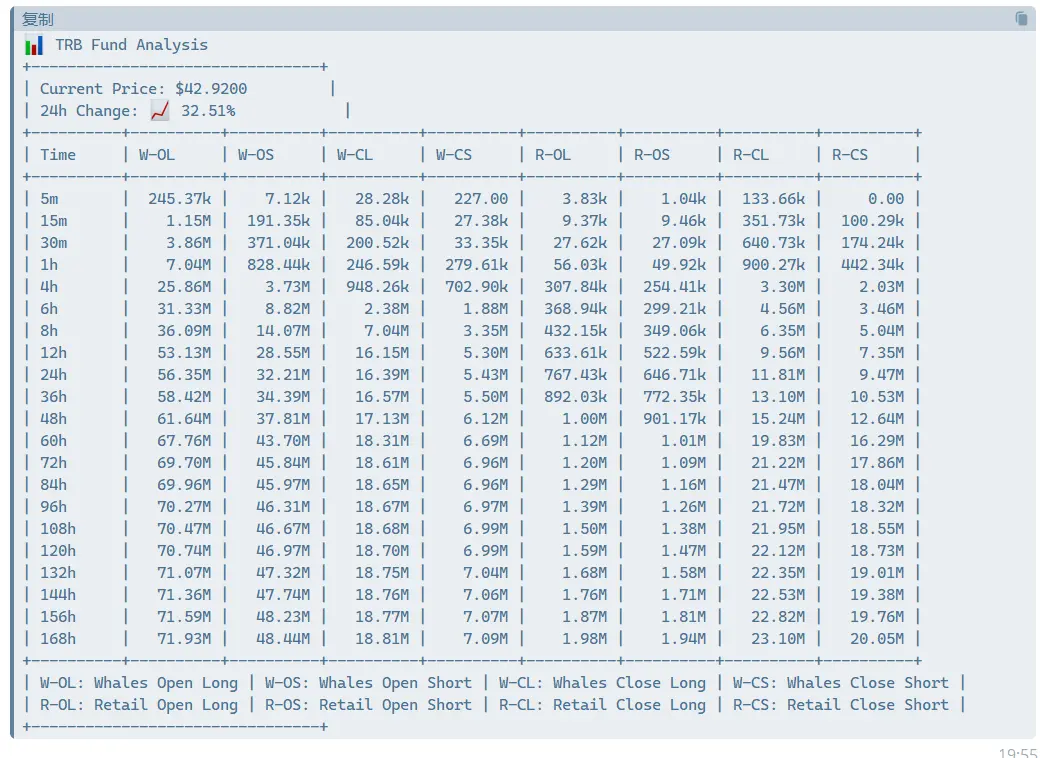Click the bar chart emoji before TRB
Screen dimensions: 1040x758
[x=34, y=45]
